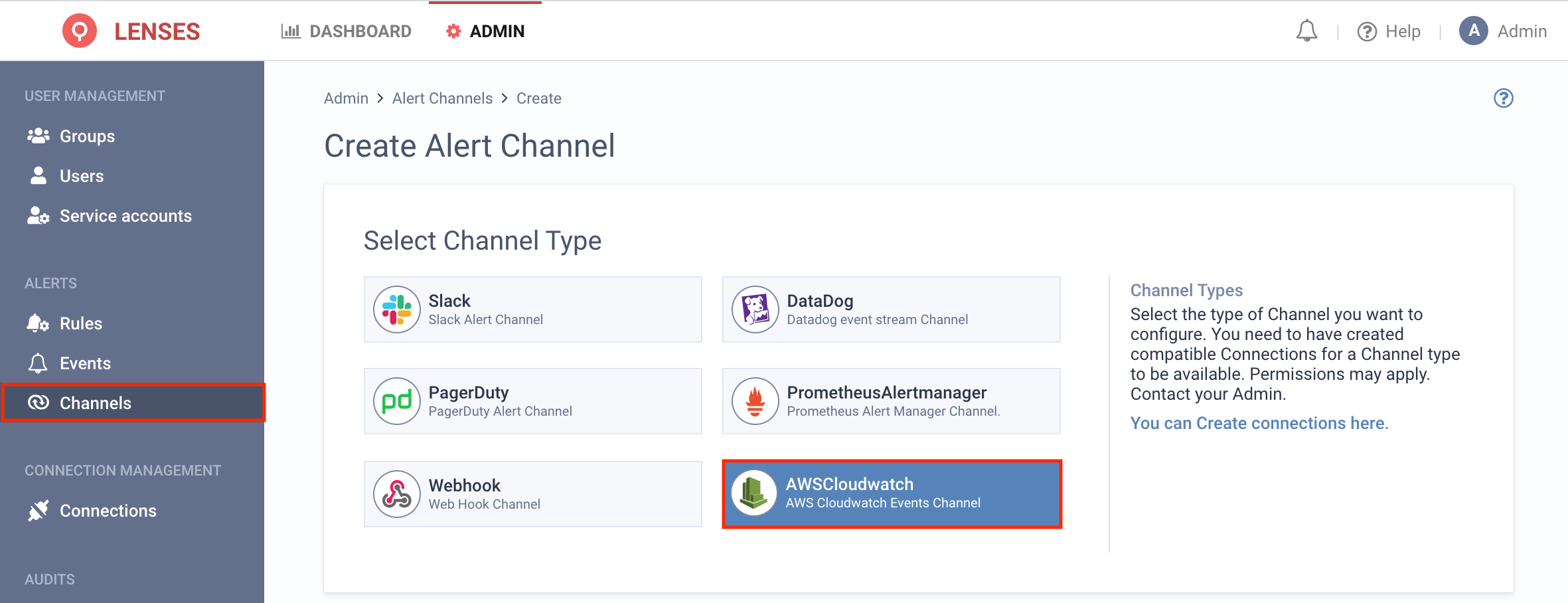
Task: Click the Webhook logo icon
Action: [x=397, y=494]
